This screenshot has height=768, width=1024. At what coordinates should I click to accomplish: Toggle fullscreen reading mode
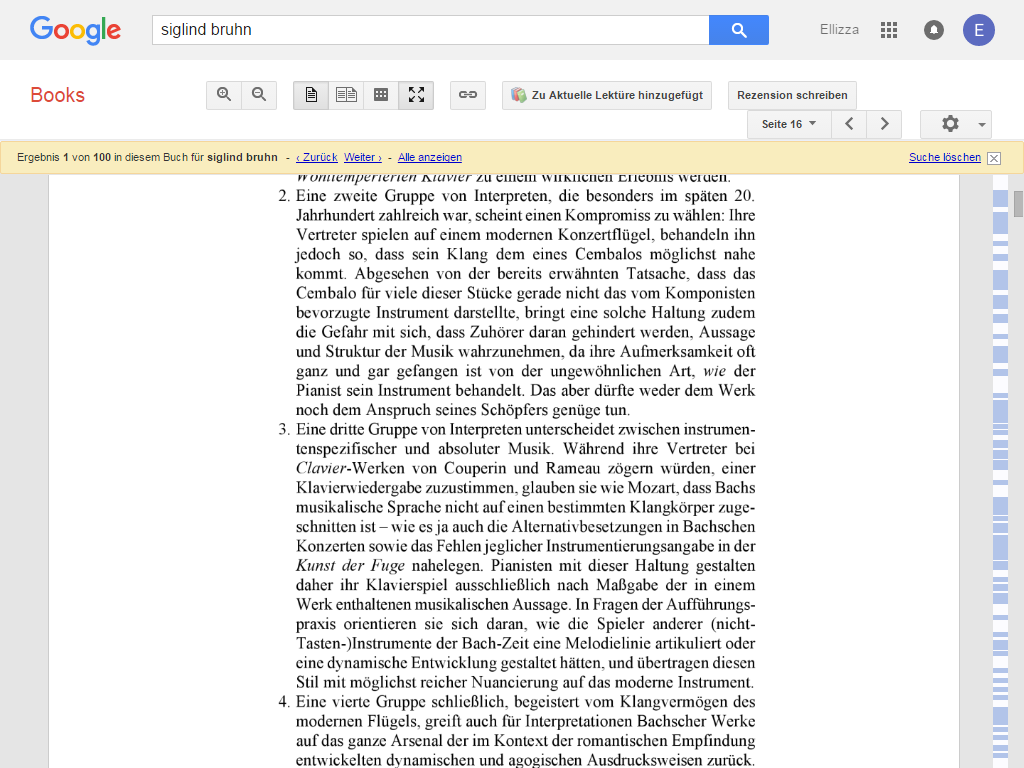(x=417, y=95)
